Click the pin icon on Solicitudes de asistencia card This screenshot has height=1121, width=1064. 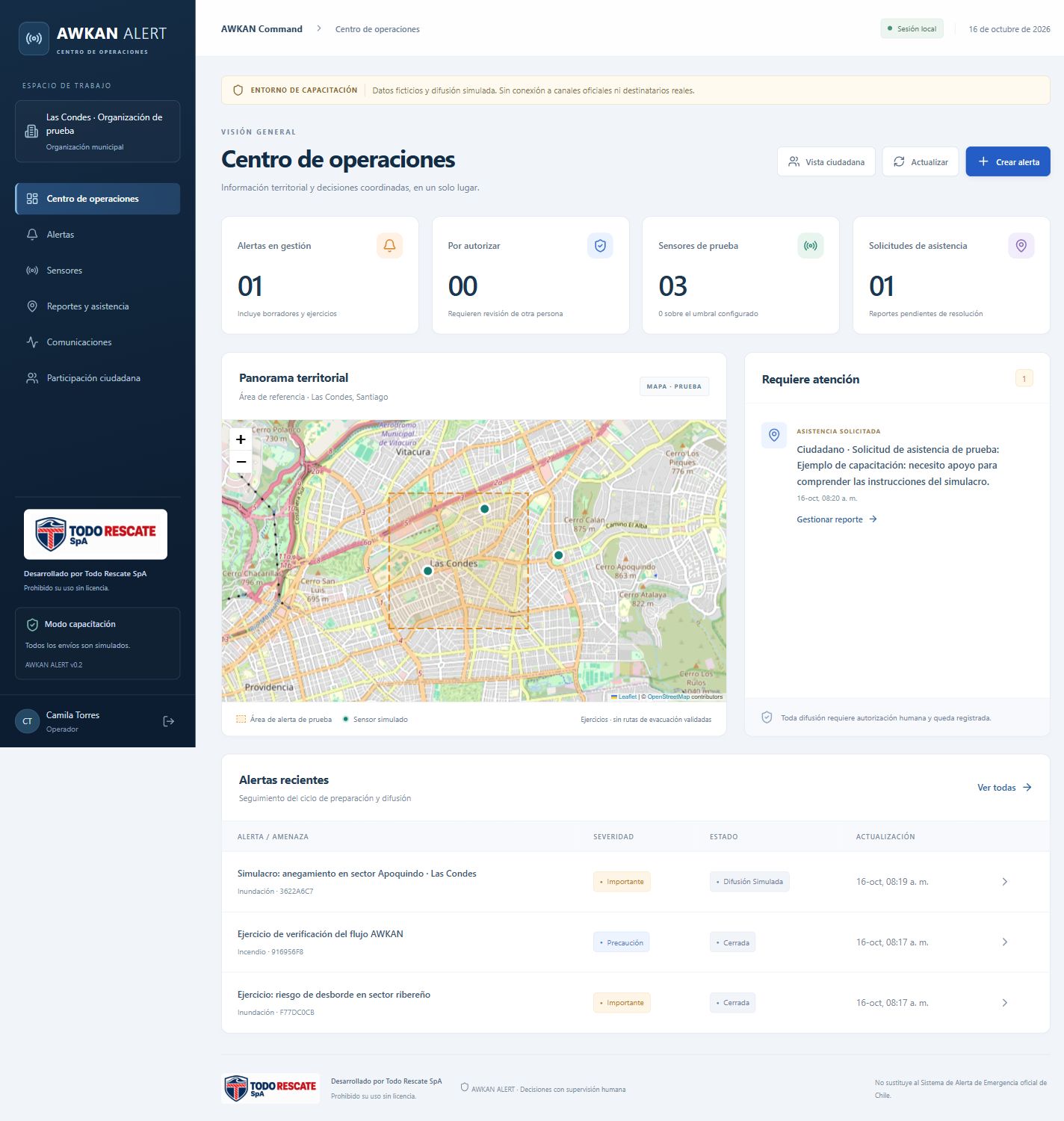(1021, 245)
